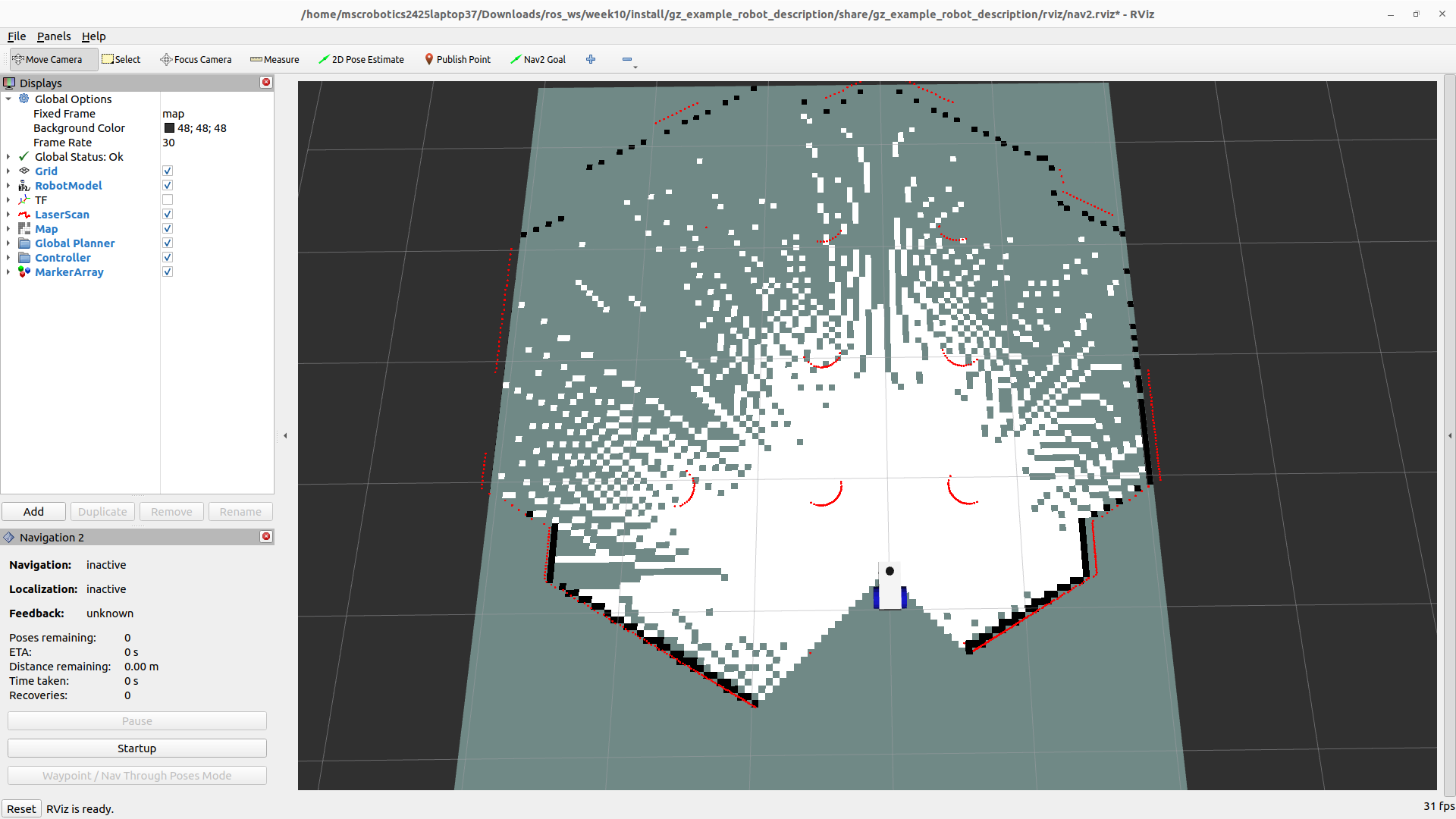Hide the Map display via checkbox
Viewport: 1456px width, 819px height.
[x=168, y=228]
